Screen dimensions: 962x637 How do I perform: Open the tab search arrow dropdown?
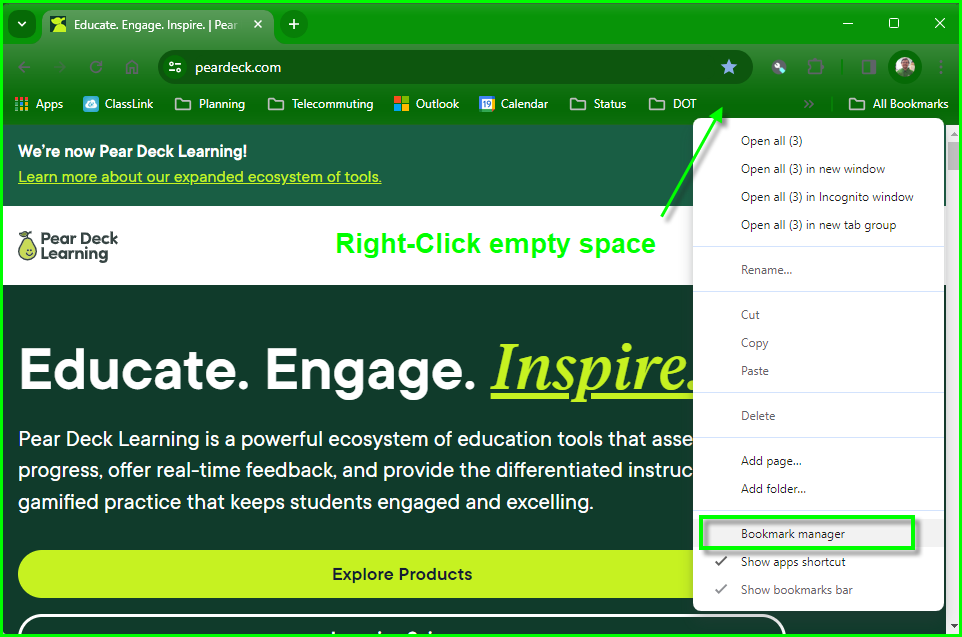click(21, 23)
